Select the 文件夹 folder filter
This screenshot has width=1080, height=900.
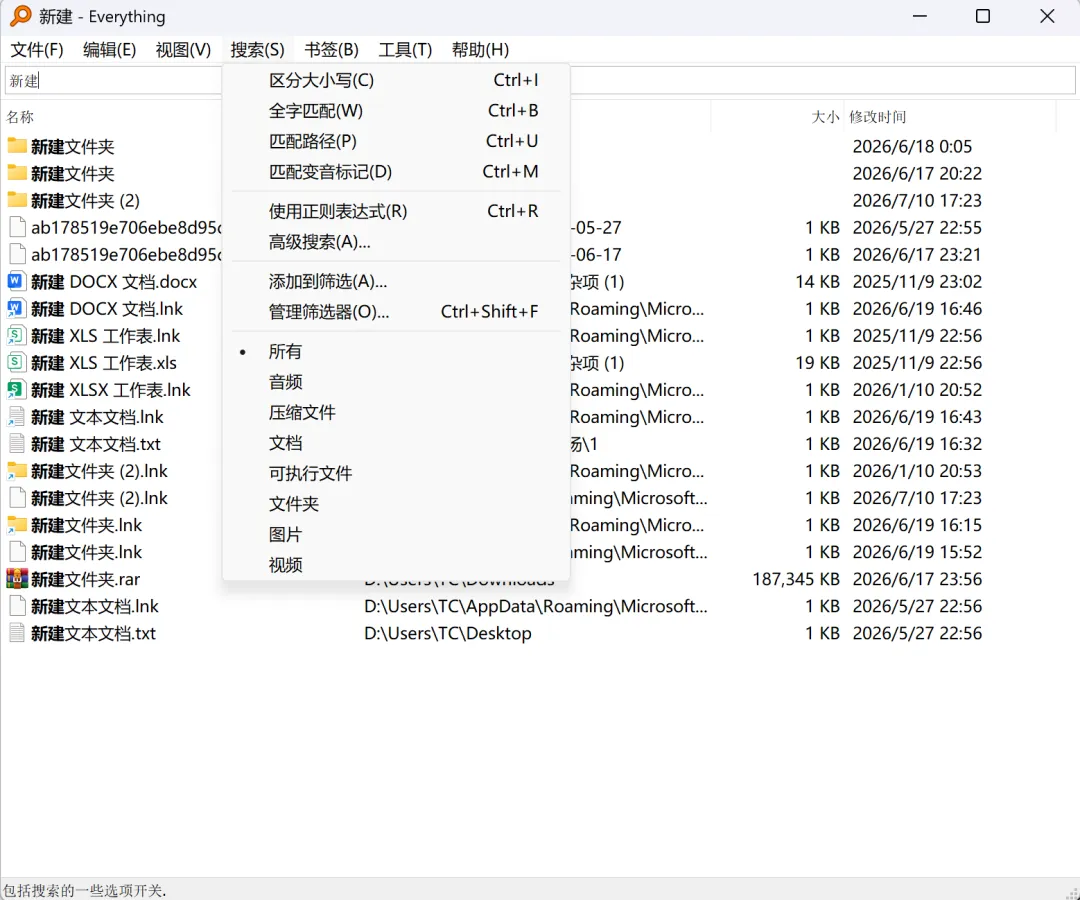tap(396, 504)
